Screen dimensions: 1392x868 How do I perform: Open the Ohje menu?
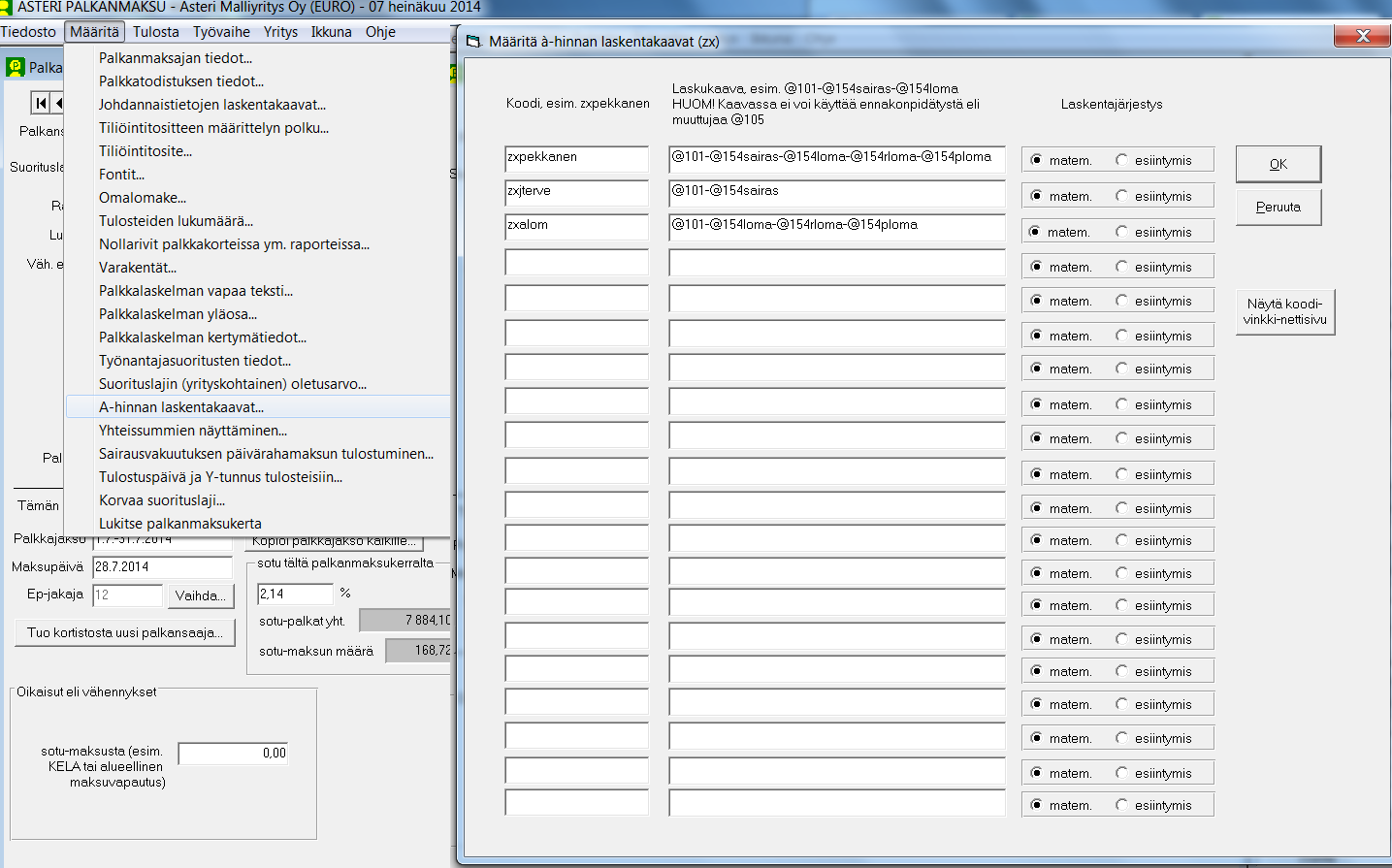(x=380, y=32)
